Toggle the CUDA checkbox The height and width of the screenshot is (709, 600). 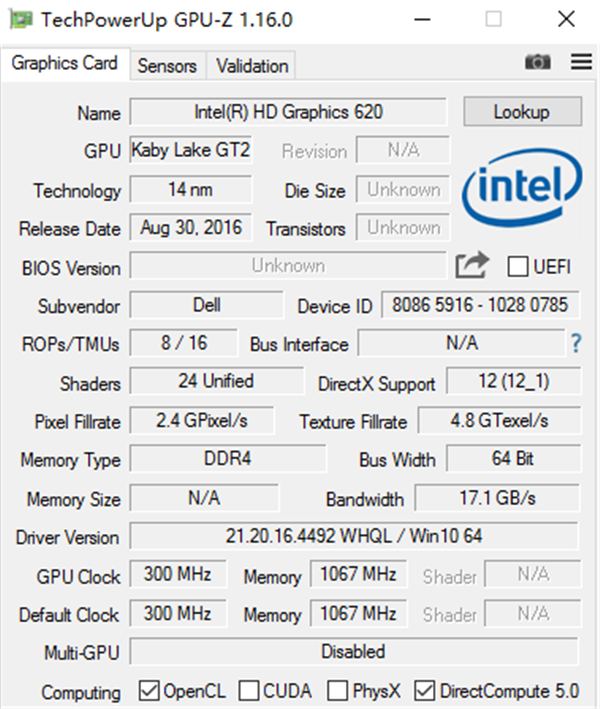249,691
